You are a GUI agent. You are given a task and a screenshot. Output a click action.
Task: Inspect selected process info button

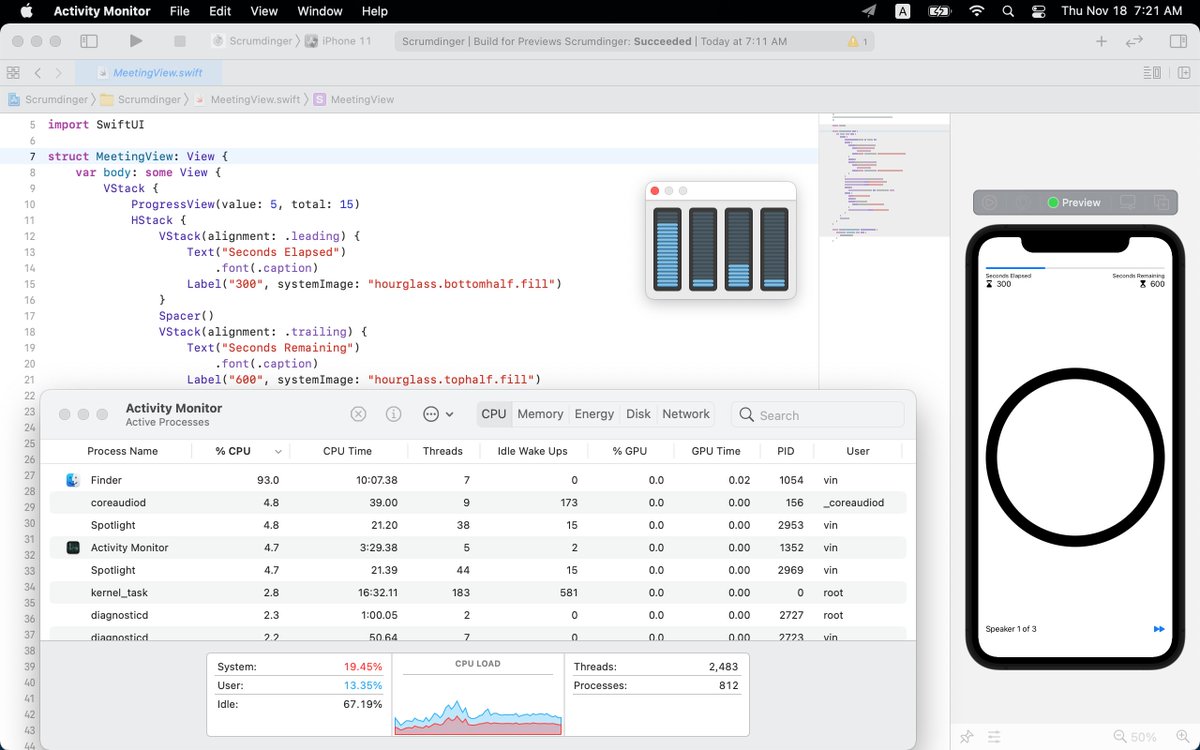(x=394, y=414)
